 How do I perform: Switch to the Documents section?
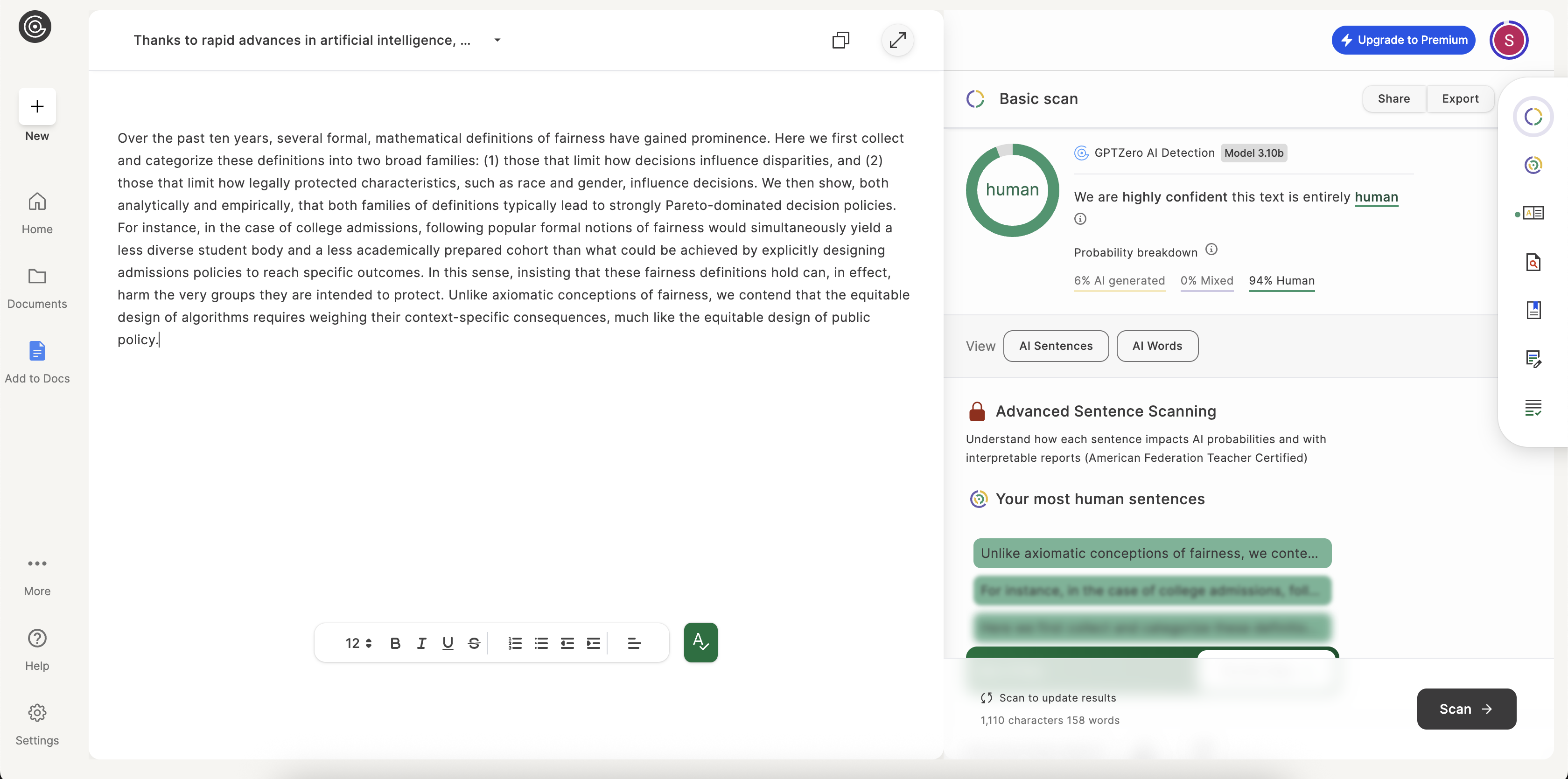(x=36, y=288)
